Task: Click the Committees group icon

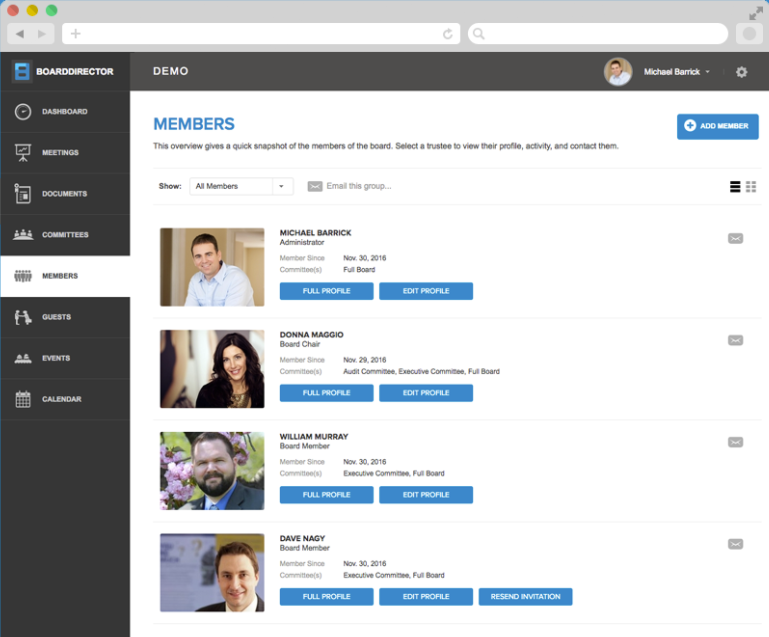Action: tap(23, 234)
